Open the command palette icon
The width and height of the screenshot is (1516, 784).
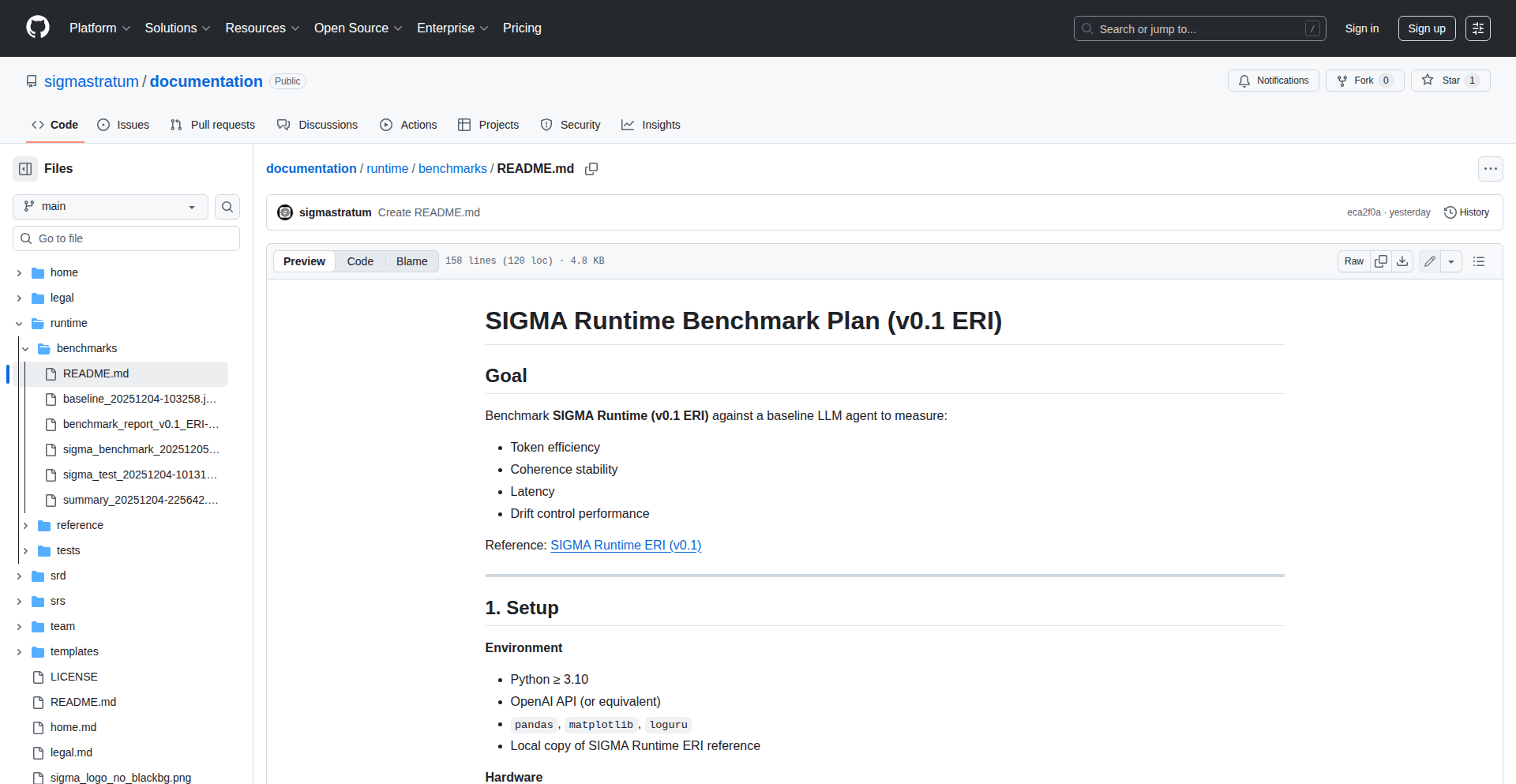1478,28
